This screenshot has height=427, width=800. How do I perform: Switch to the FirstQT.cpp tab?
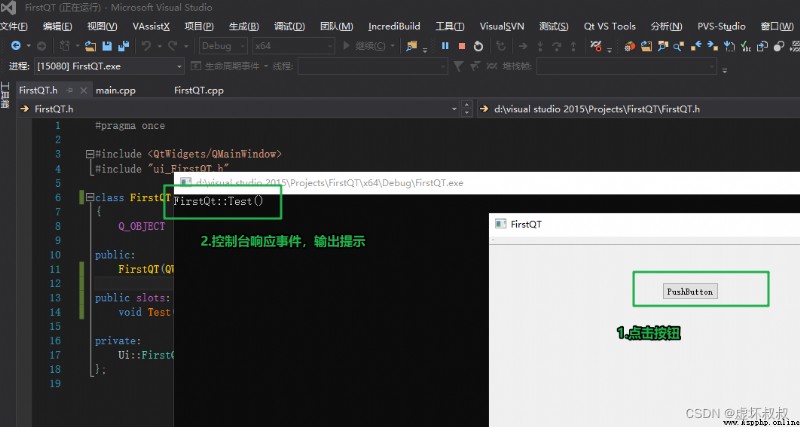pyautogui.click(x=199, y=90)
